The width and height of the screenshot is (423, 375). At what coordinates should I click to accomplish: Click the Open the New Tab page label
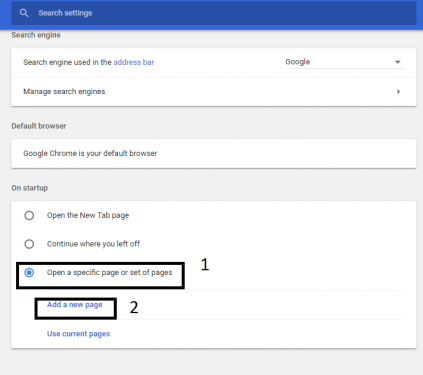coord(88,215)
